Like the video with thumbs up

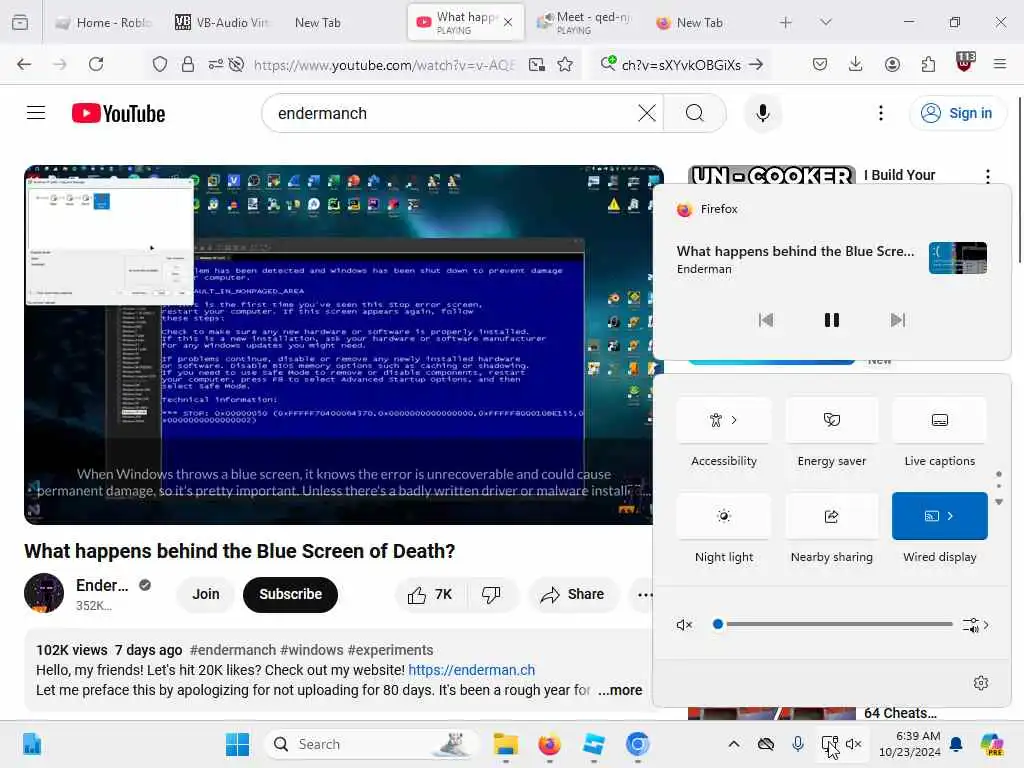tap(430, 594)
